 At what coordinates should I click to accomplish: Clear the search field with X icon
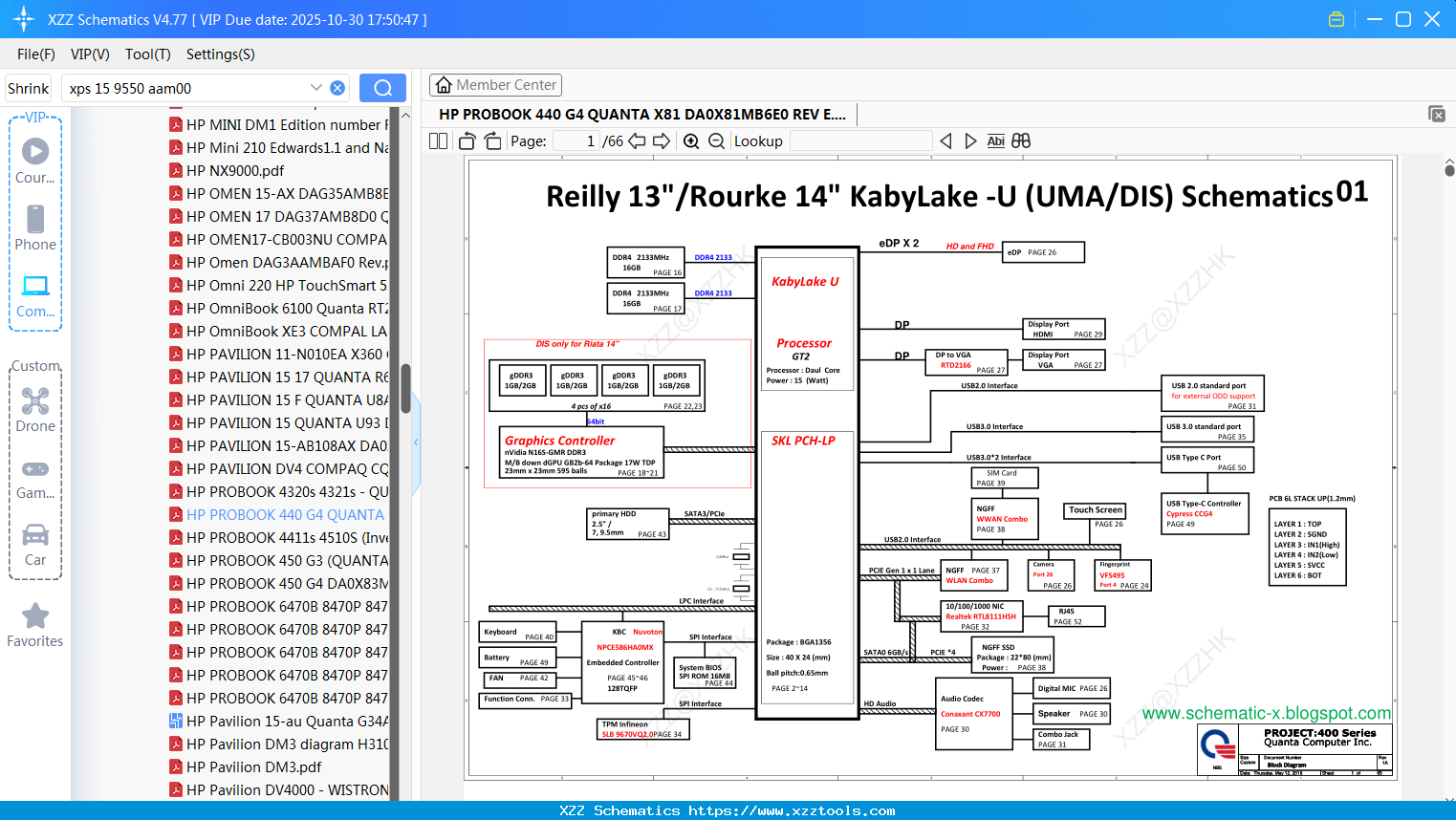[337, 88]
